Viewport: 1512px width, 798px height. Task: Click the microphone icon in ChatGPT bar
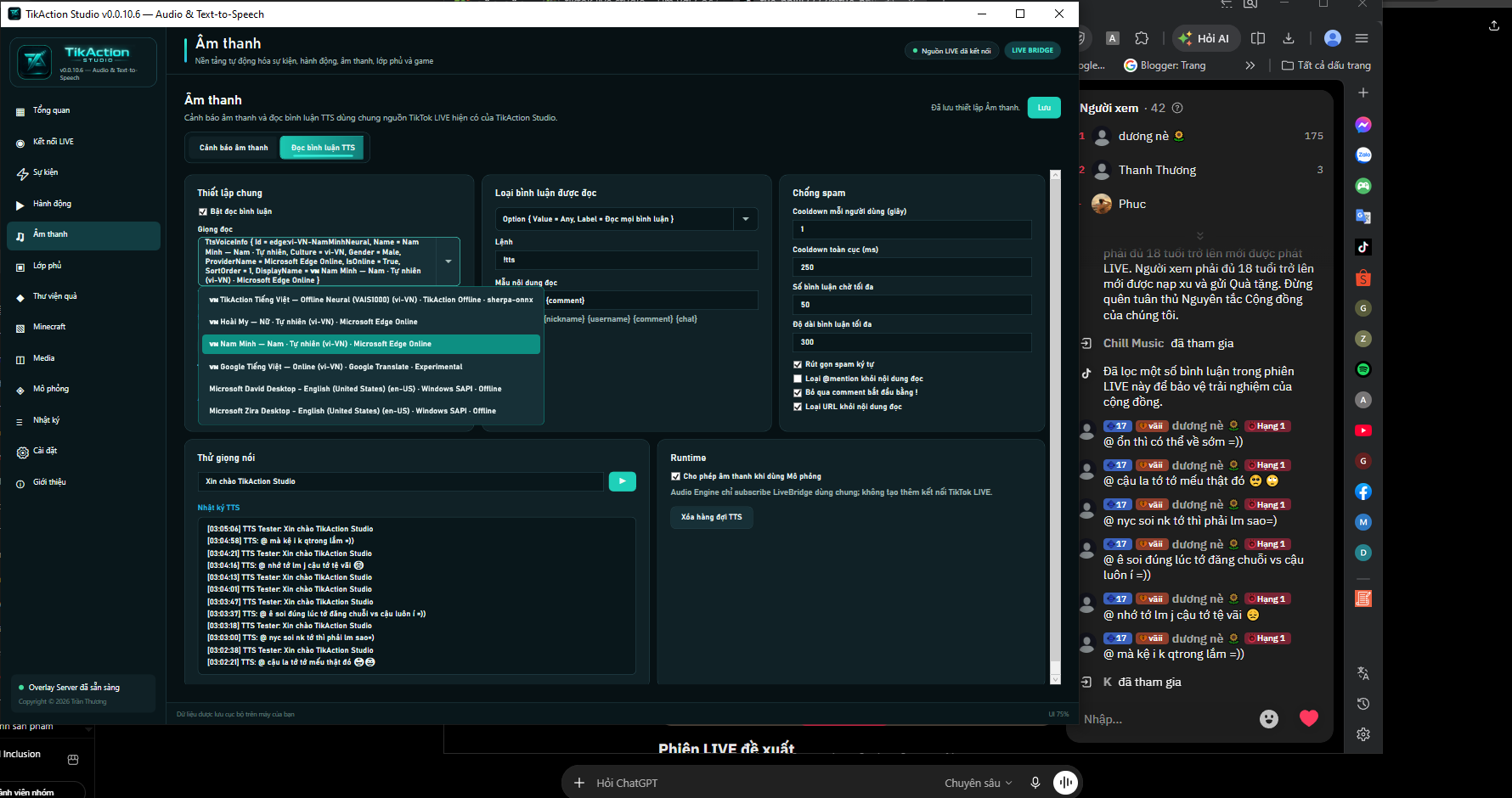(x=1035, y=783)
